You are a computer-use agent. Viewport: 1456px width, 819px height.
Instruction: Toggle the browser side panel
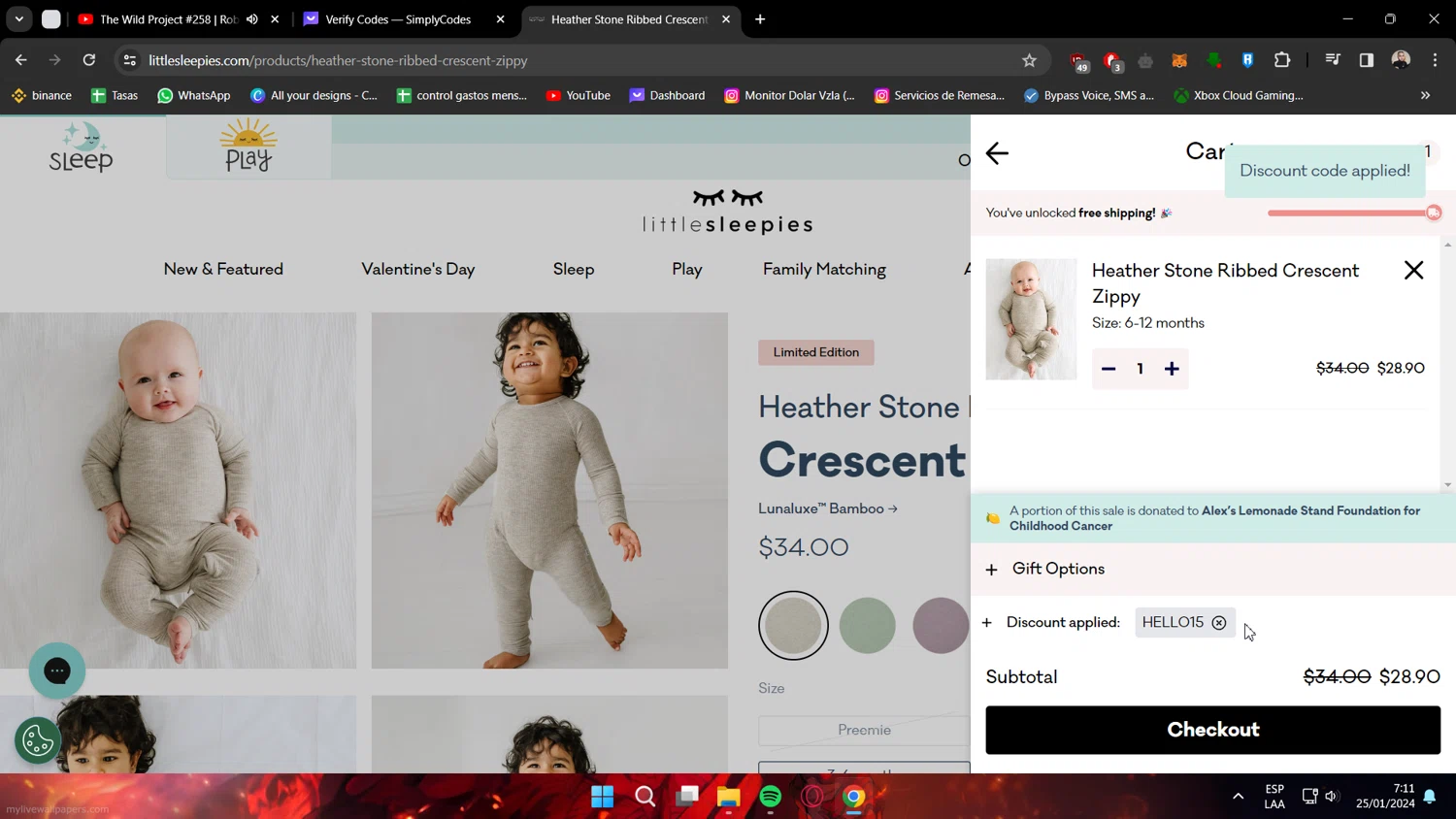[1367, 60]
